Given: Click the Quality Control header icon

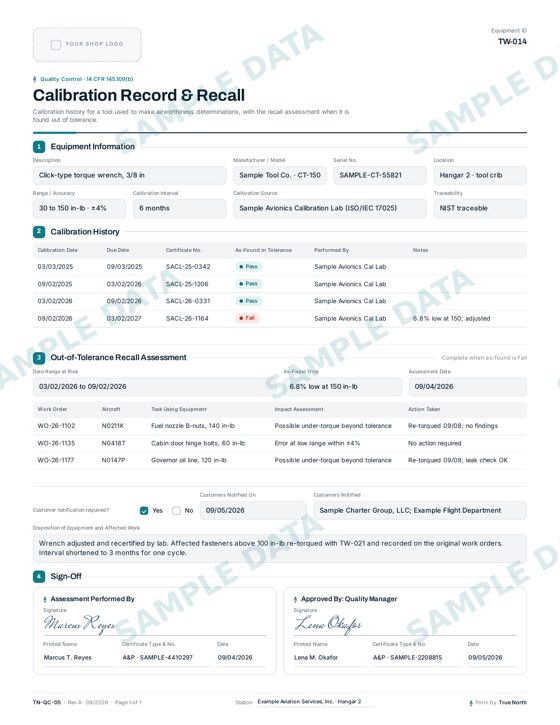Looking at the screenshot, I should click(35, 79).
